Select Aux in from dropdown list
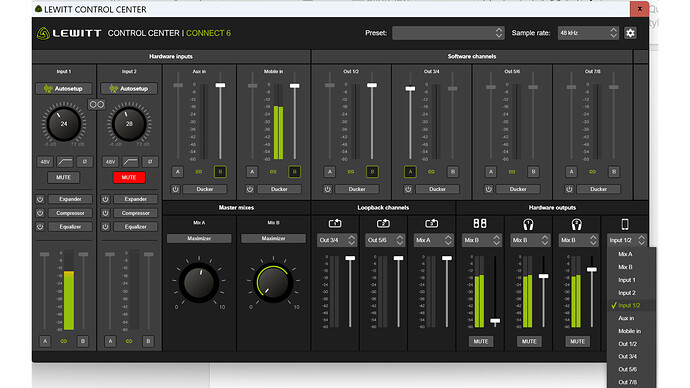 tap(631, 318)
